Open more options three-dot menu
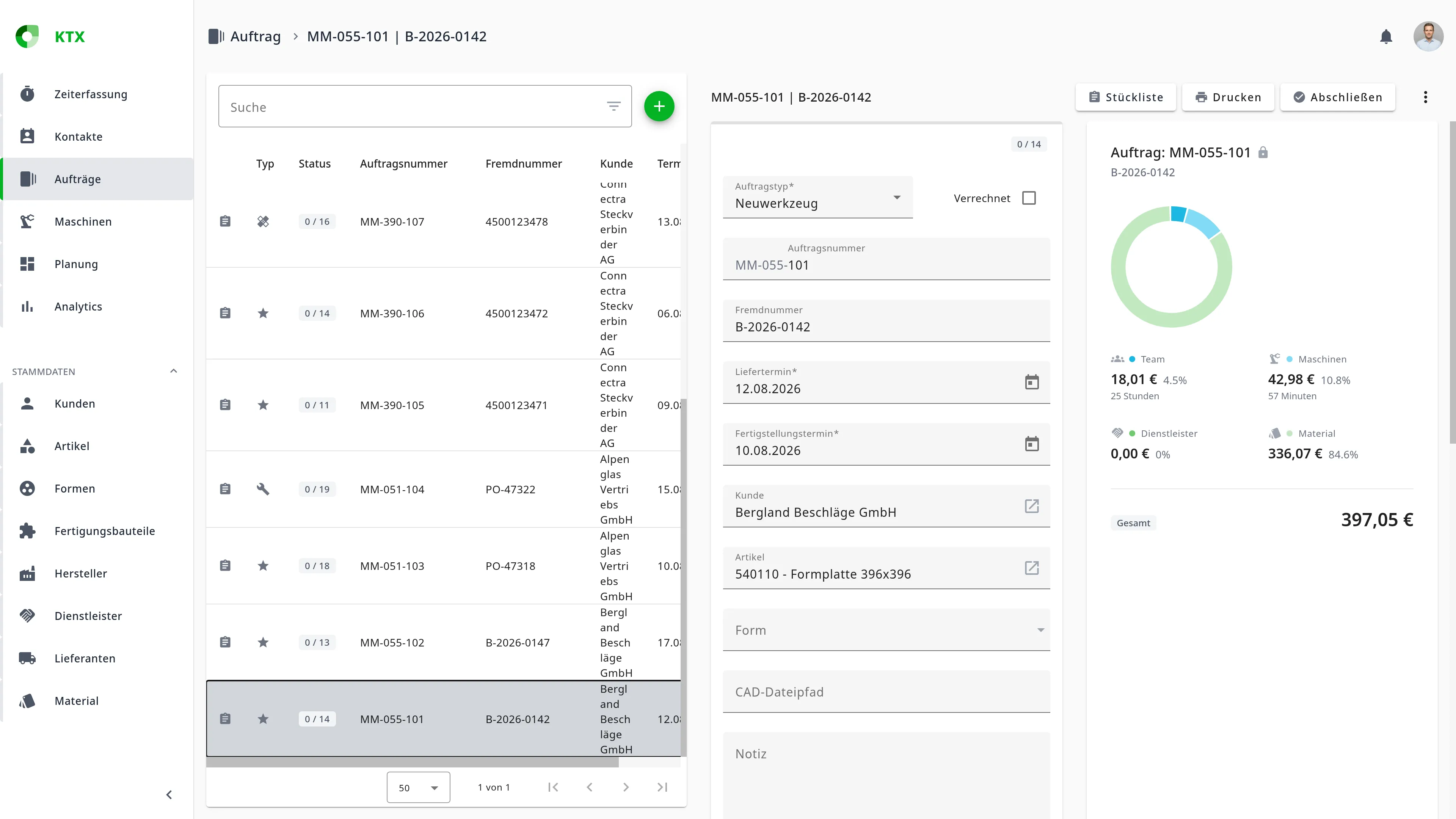The width and height of the screenshot is (1456, 819). click(1426, 97)
